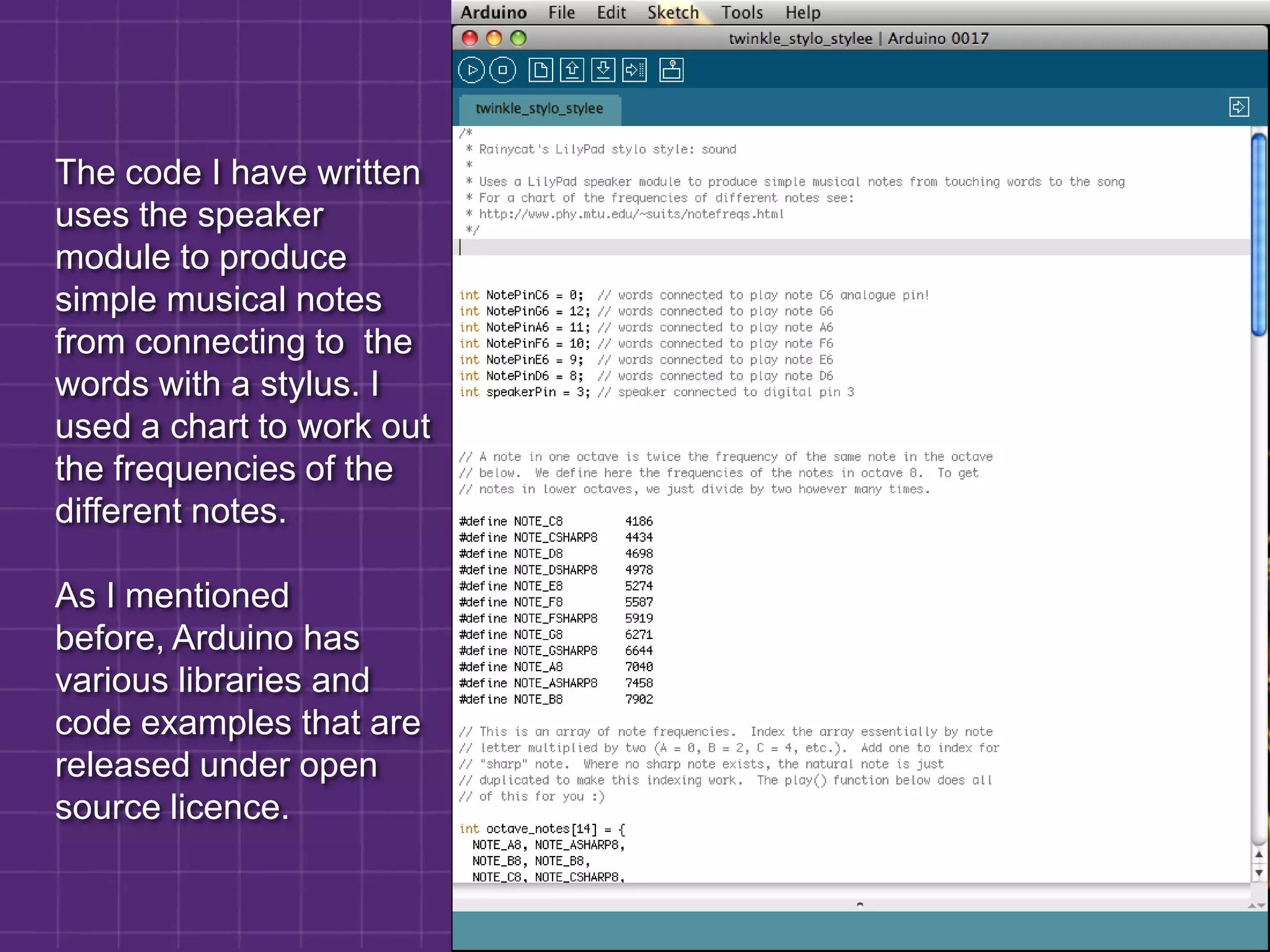Viewport: 1270px width, 952px height.
Task: Click '#define NOTE_FSHARP8' line
Action: coord(556,619)
